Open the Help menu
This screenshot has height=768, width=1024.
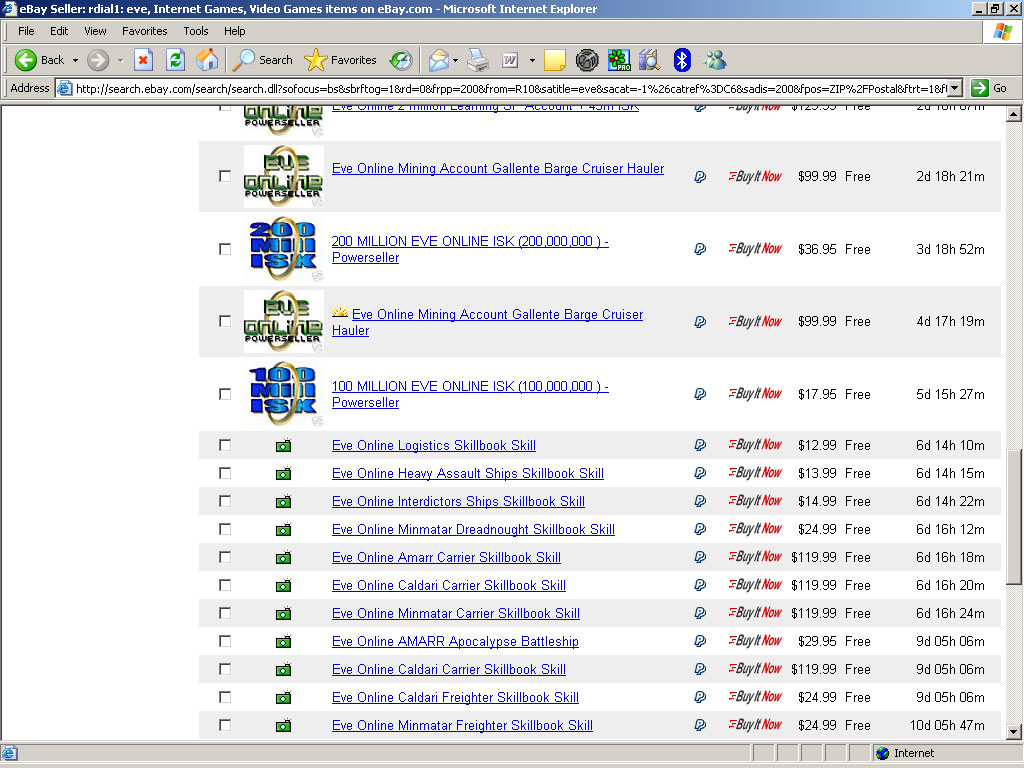click(234, 31)
